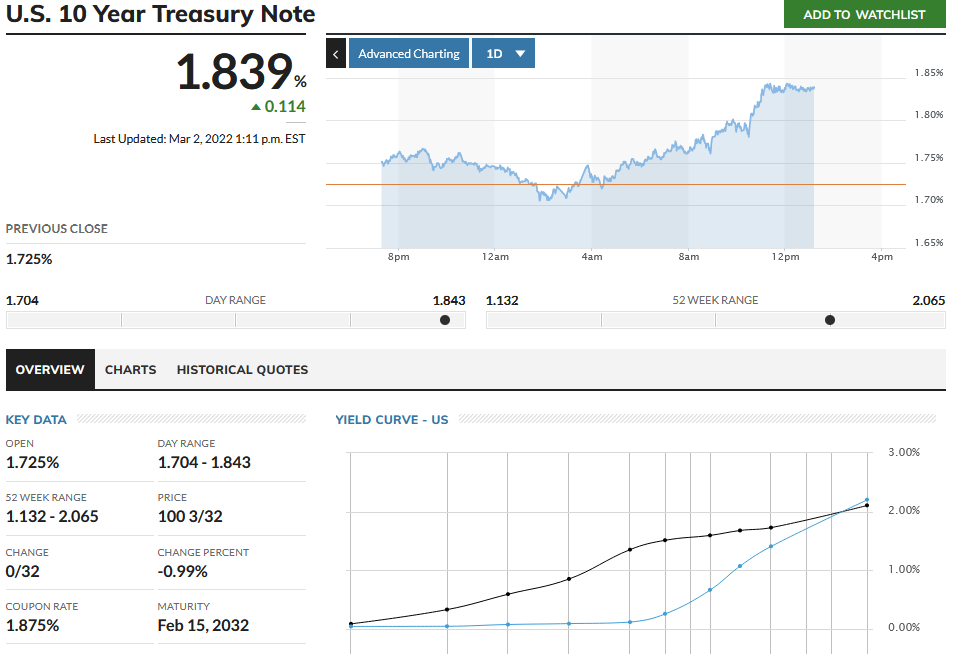Click the 1.843 high label beside Day Range bar
Viewport: 954px width, 654px height.
click(x=449, y=301)
